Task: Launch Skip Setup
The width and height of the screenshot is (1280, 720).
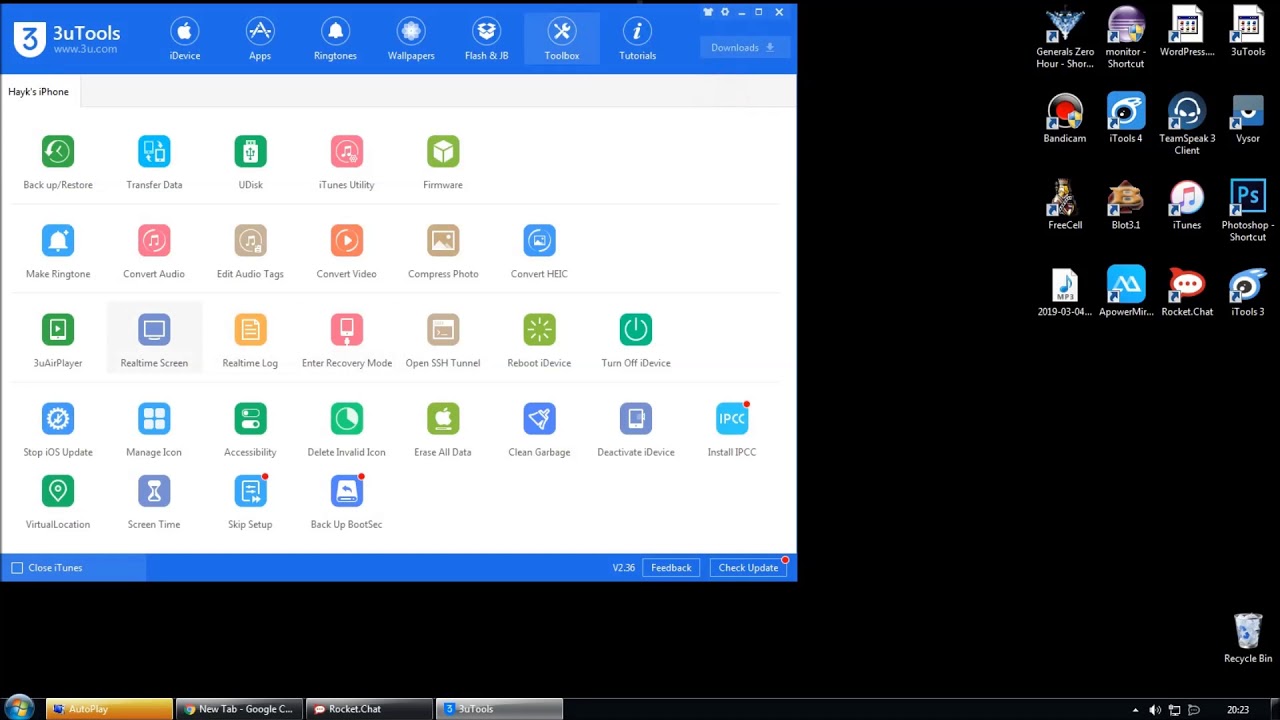Action: click(x=250, y=503)
